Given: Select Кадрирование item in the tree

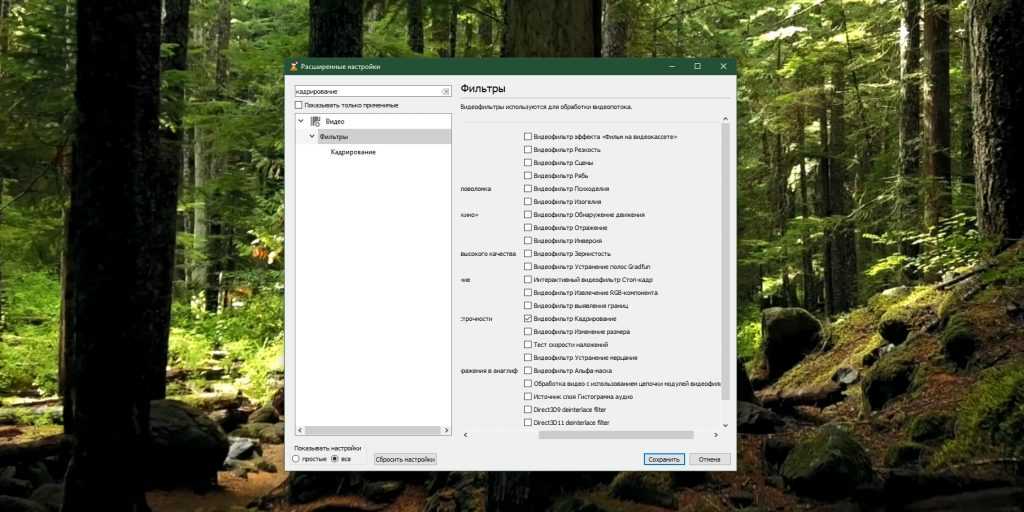Looking at the screenshot, I should point(353,152).
